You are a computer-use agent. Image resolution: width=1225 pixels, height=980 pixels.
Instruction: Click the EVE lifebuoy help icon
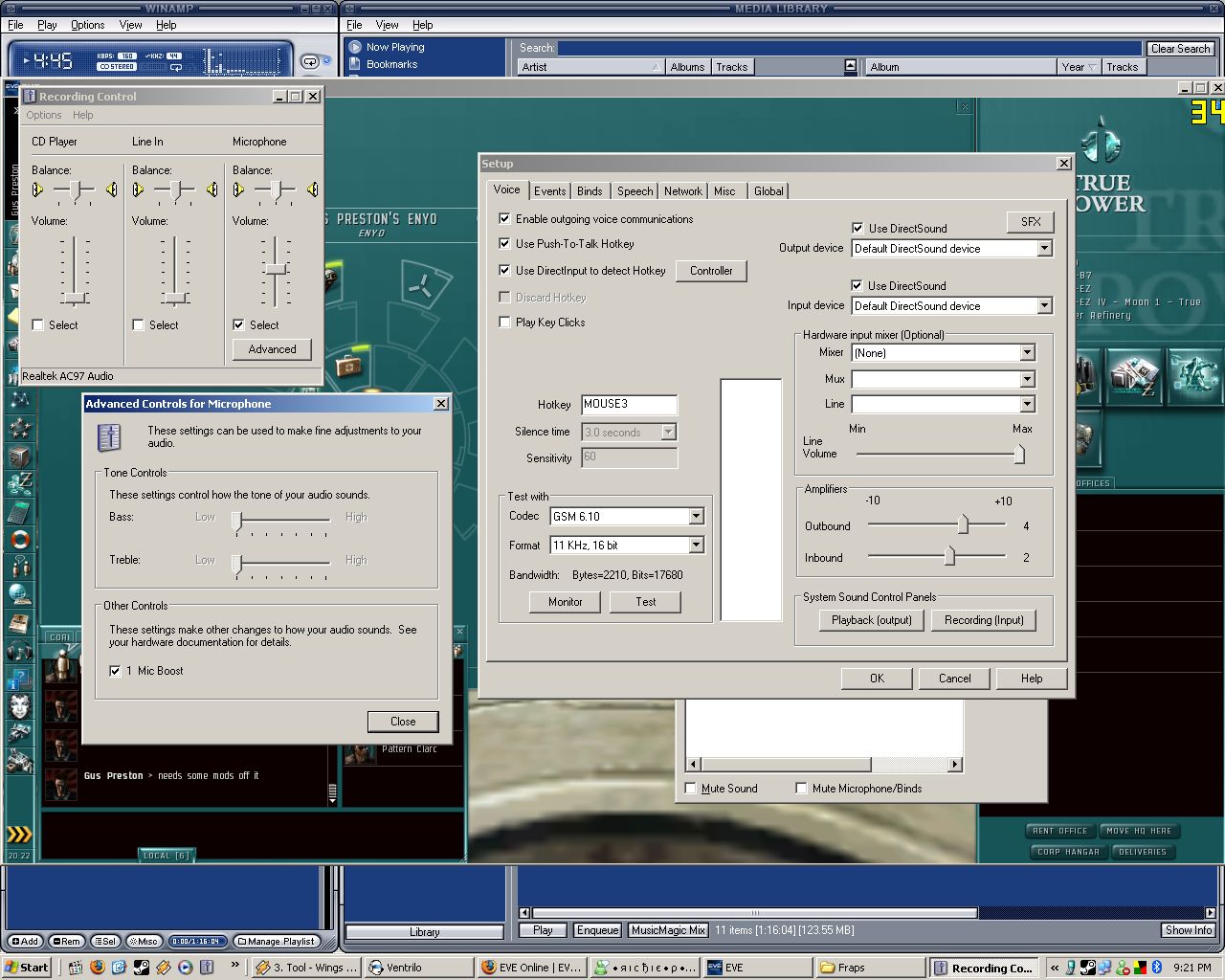point(19,539)
